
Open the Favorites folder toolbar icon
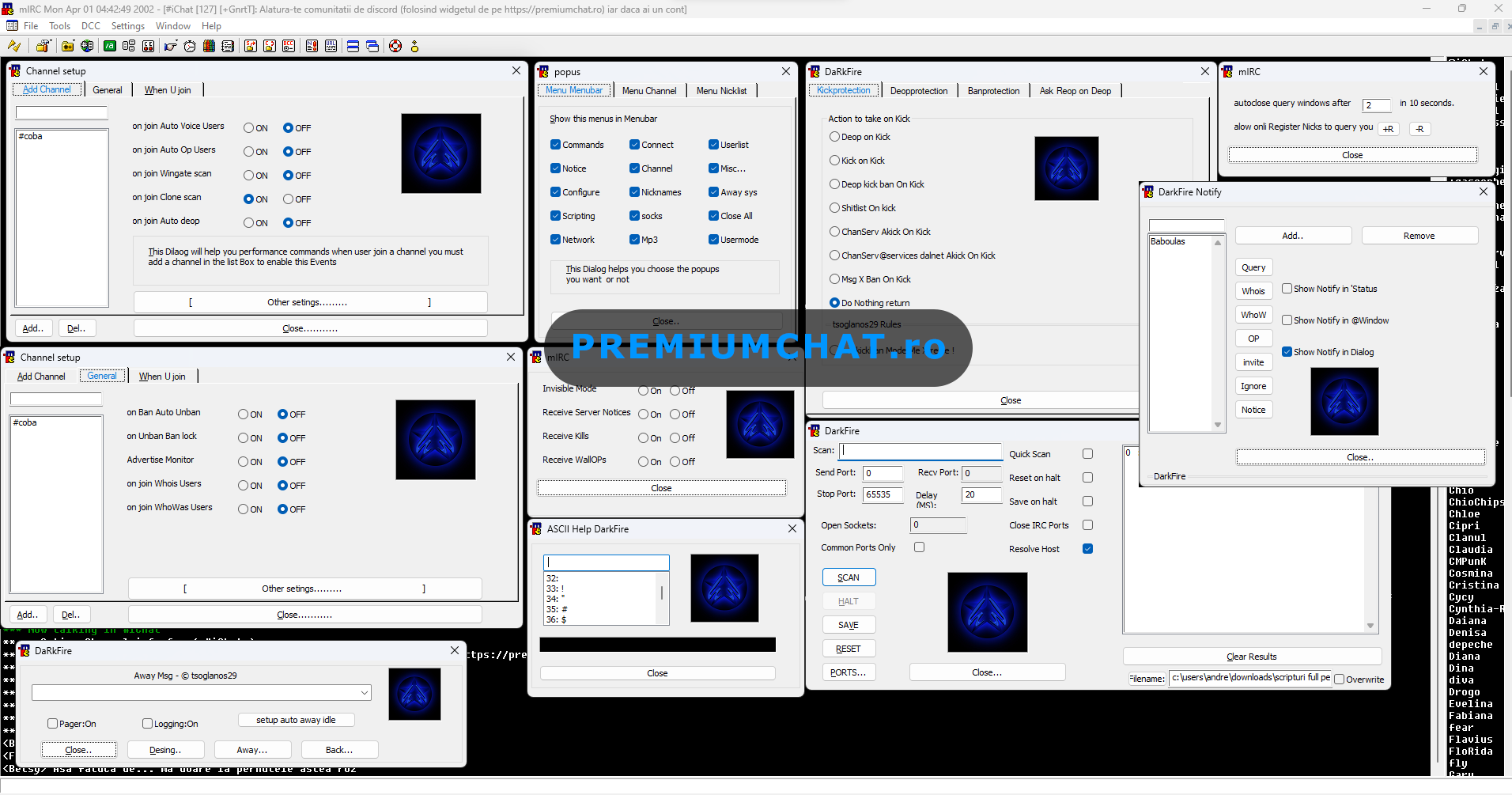point(67,46)
